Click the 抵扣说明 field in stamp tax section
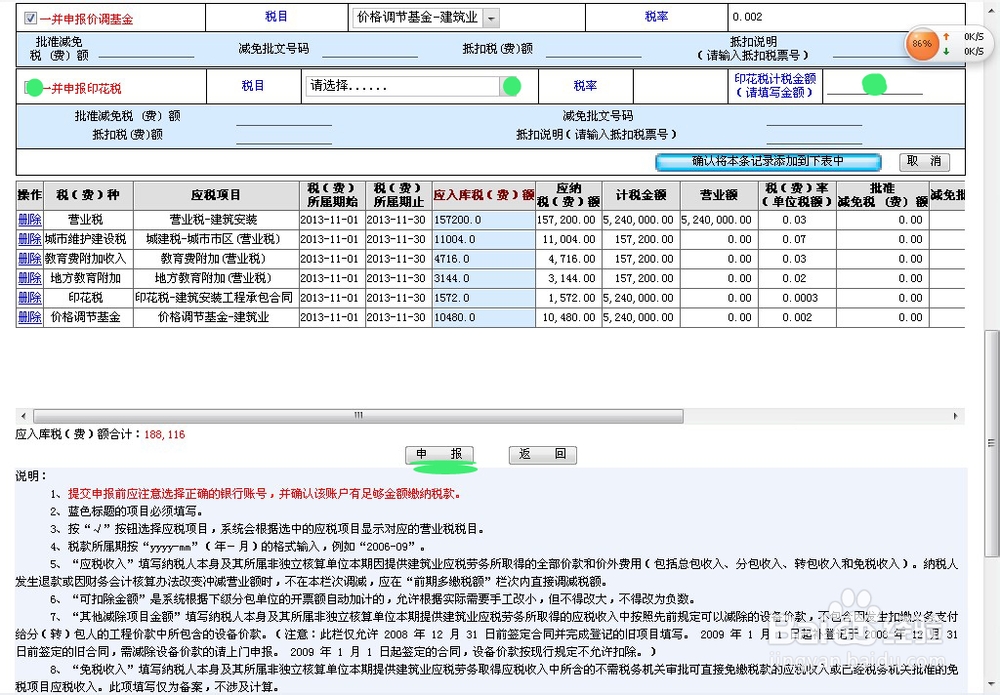The height and width of the screenshot is (695, 1000). (x=814, y=136)
